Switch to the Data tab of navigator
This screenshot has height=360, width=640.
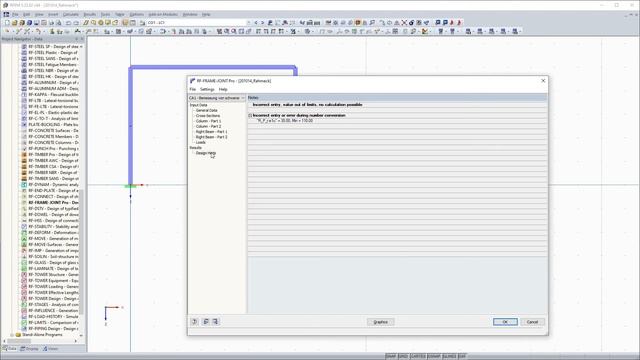10,349
